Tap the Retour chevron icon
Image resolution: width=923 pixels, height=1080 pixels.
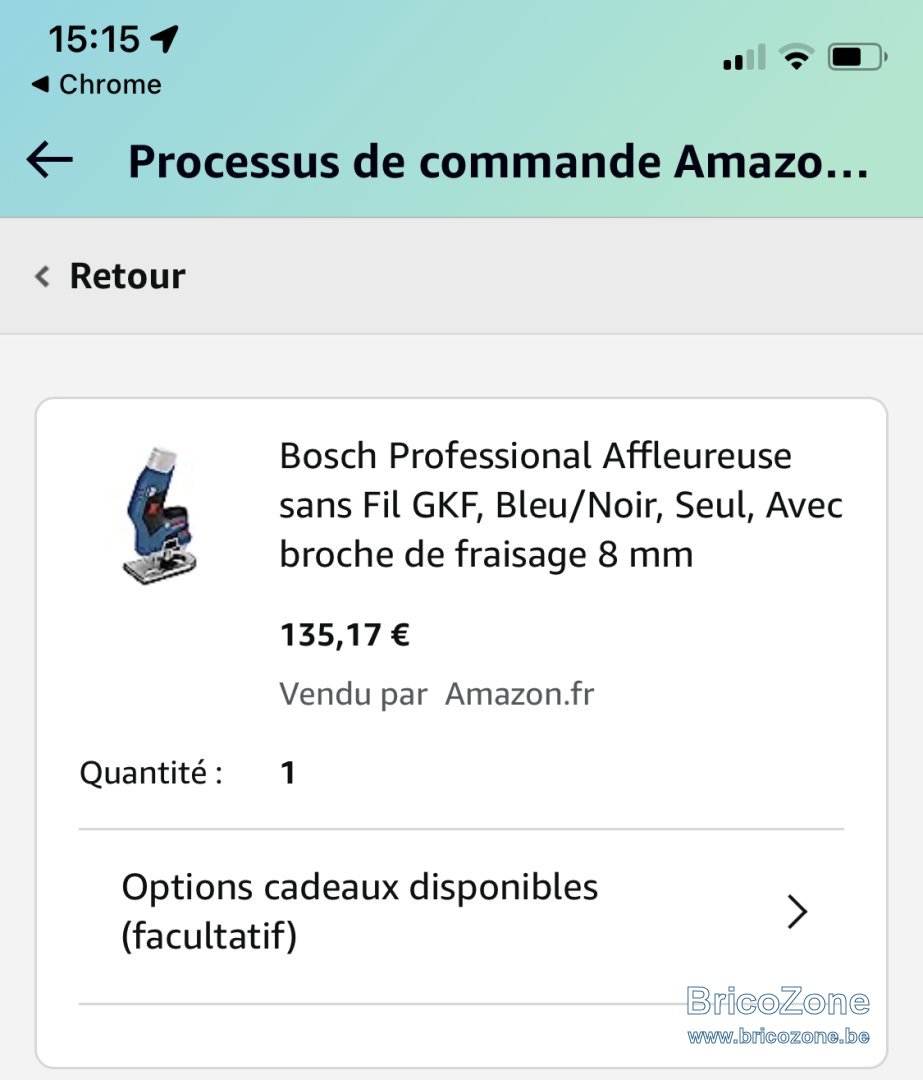pyautogui.click(x=42, y=276)
